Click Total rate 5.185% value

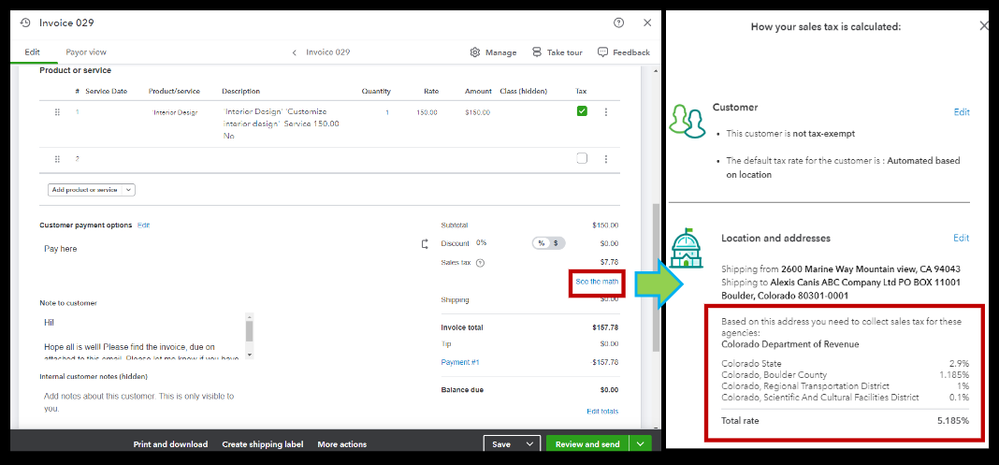pyautogui.click(x=953, y=421)
